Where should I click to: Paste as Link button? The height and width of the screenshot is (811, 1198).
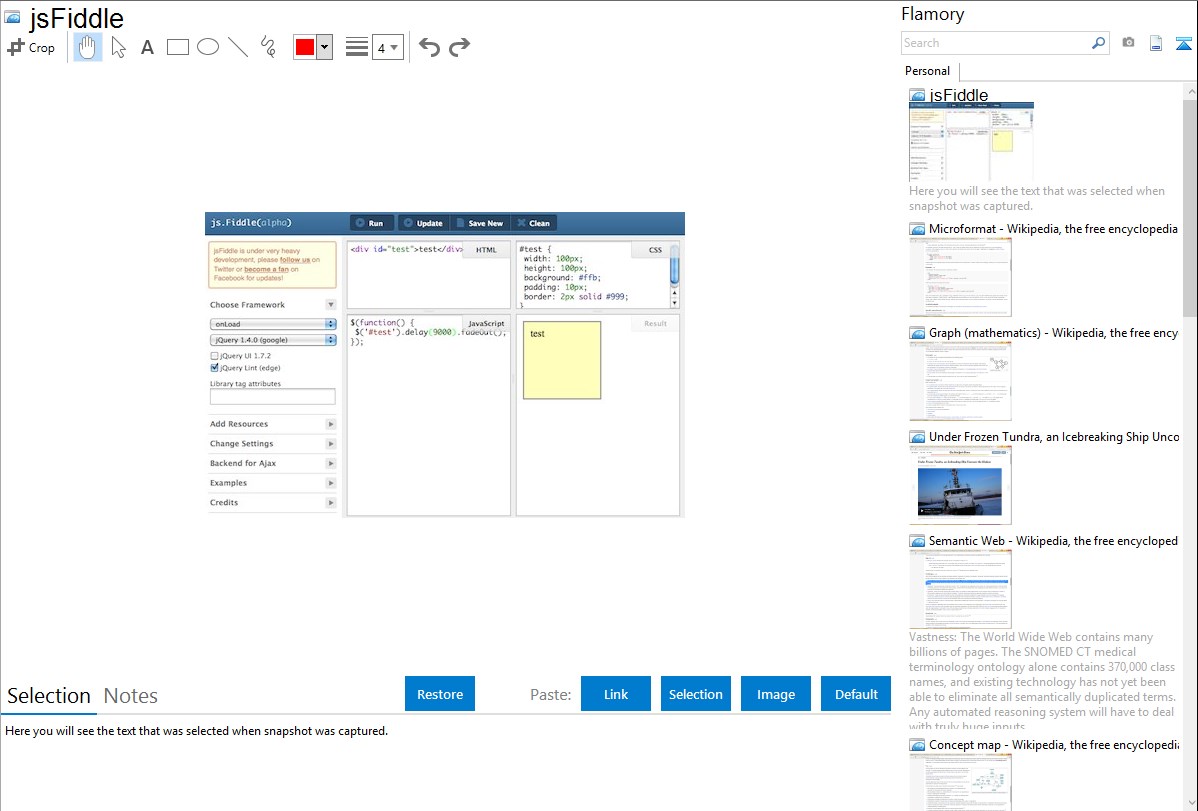click(x=616, y=694)
